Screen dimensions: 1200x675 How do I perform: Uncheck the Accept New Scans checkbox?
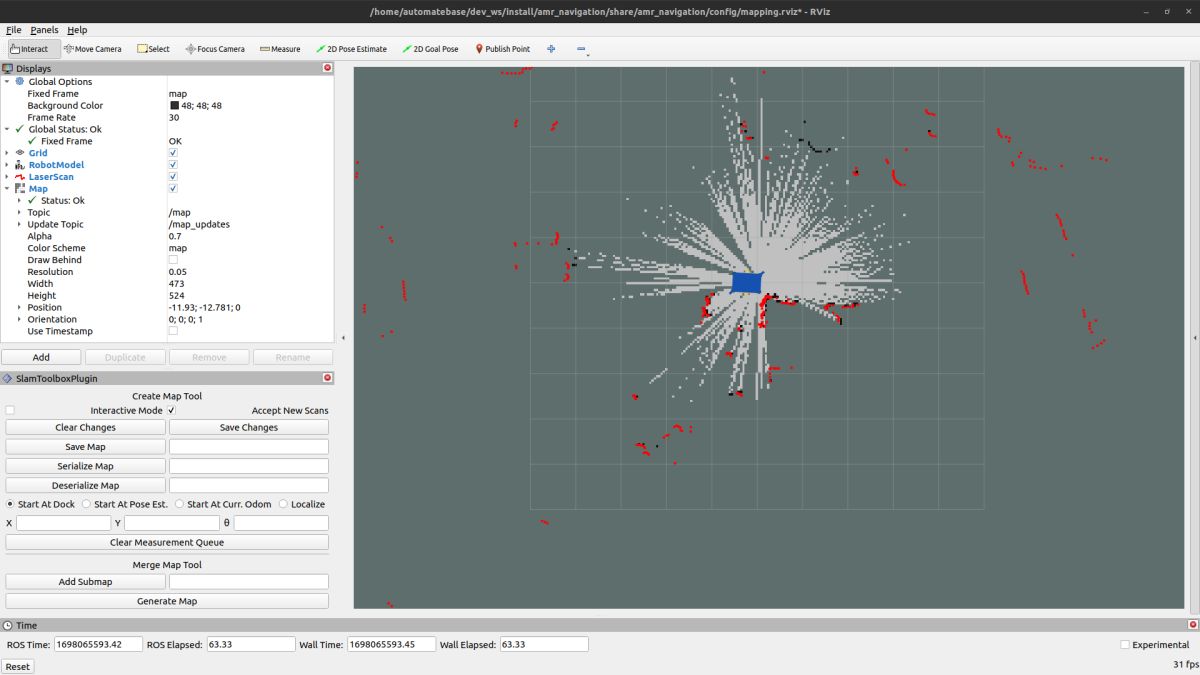[171, 410]
